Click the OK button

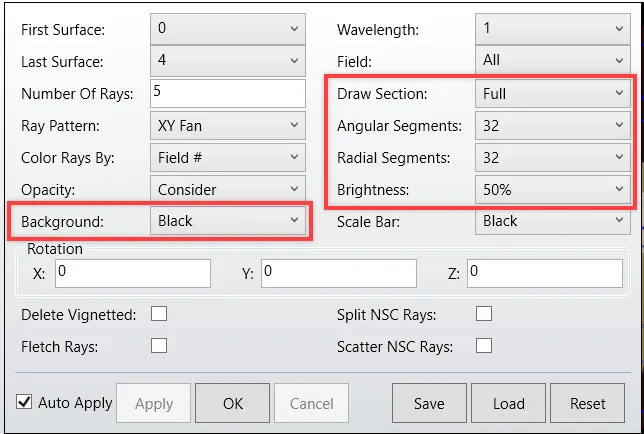233,404
